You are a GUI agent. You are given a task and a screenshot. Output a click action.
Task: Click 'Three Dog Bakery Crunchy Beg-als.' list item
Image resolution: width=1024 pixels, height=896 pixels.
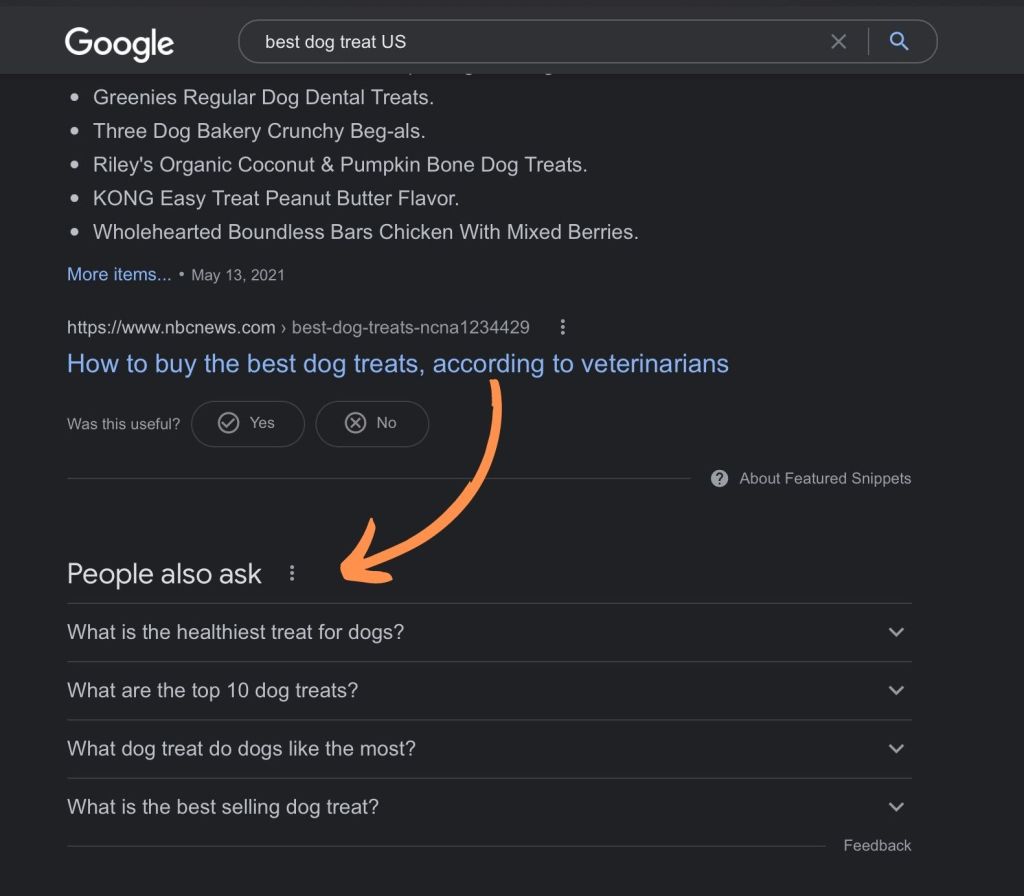tap(259, 131)
